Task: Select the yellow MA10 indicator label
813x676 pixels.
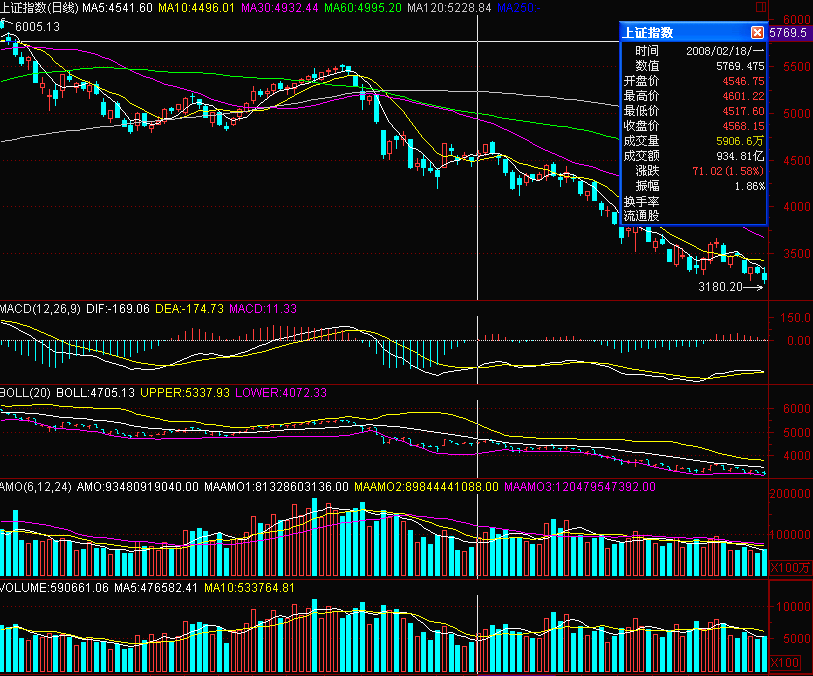Action: tap(196, 7)
